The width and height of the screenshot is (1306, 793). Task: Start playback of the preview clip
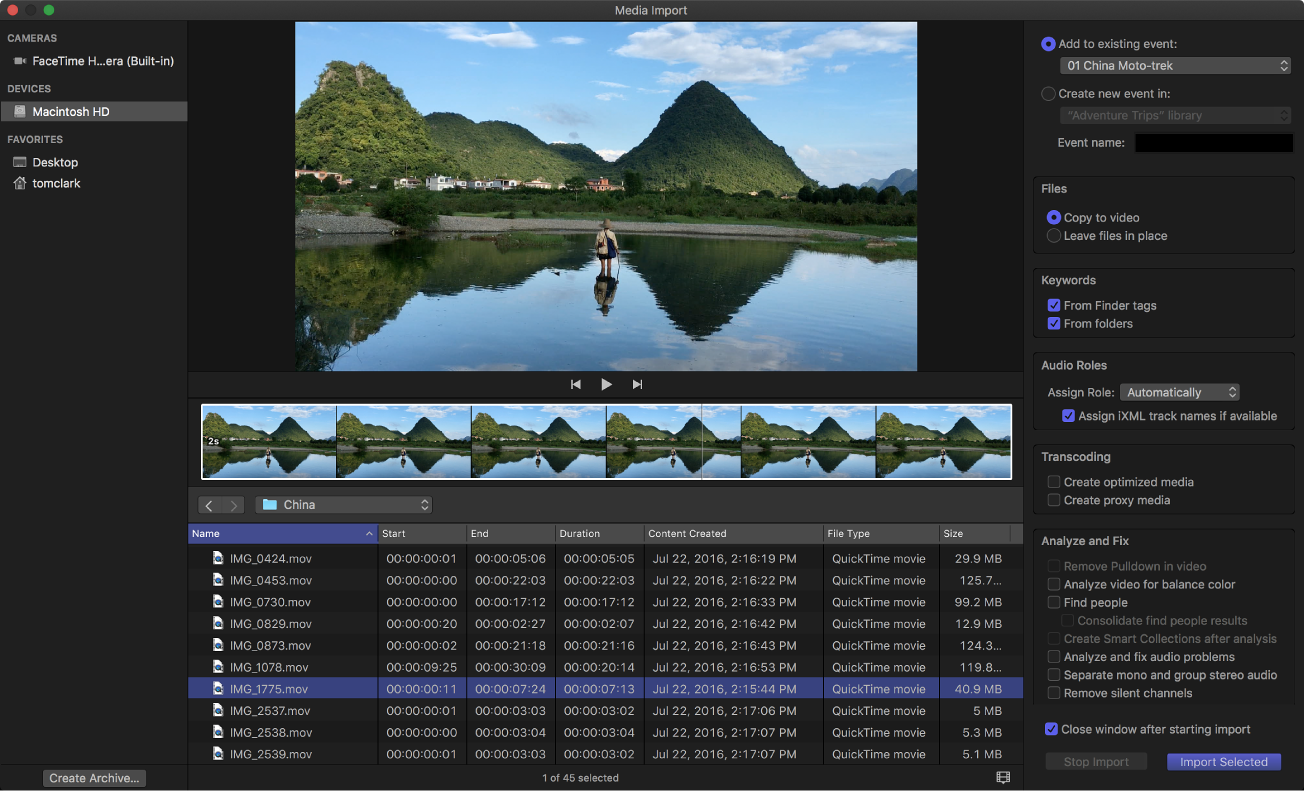[x=606, y=383]
